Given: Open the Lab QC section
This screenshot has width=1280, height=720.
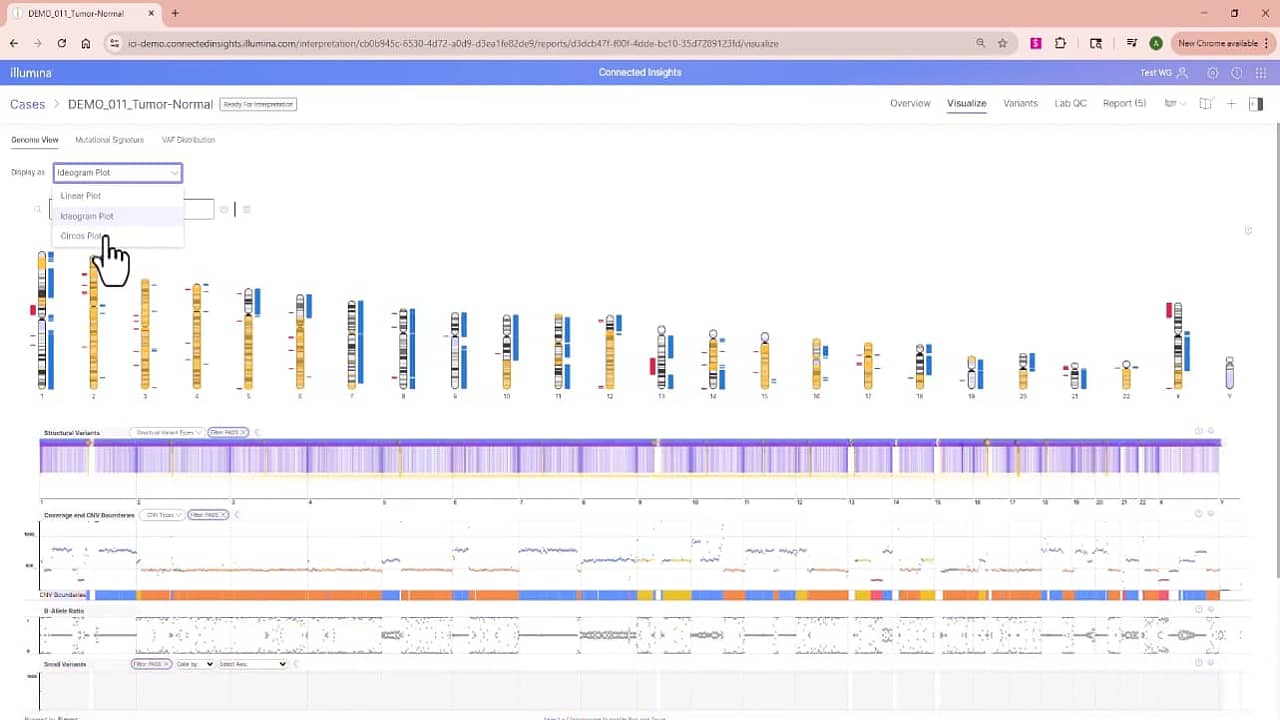Looking at the screenshot, I should pos(1070,103).
